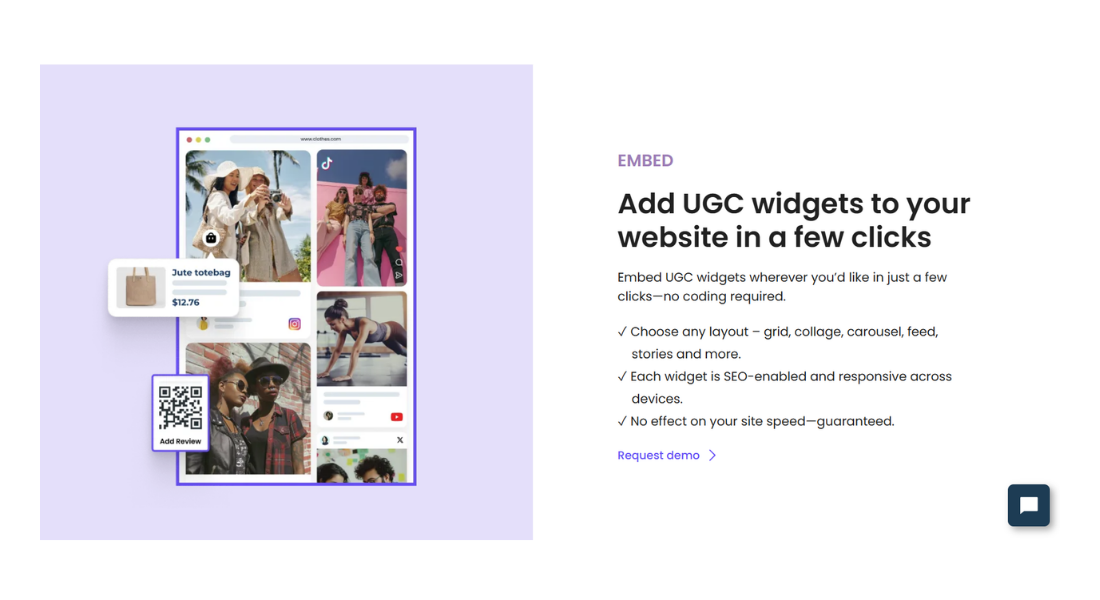Click the red dot in mockup browser
Image resolution: width=1100 pixels, height=600 pixels.
pyautogui.click(x=189, y=139)
